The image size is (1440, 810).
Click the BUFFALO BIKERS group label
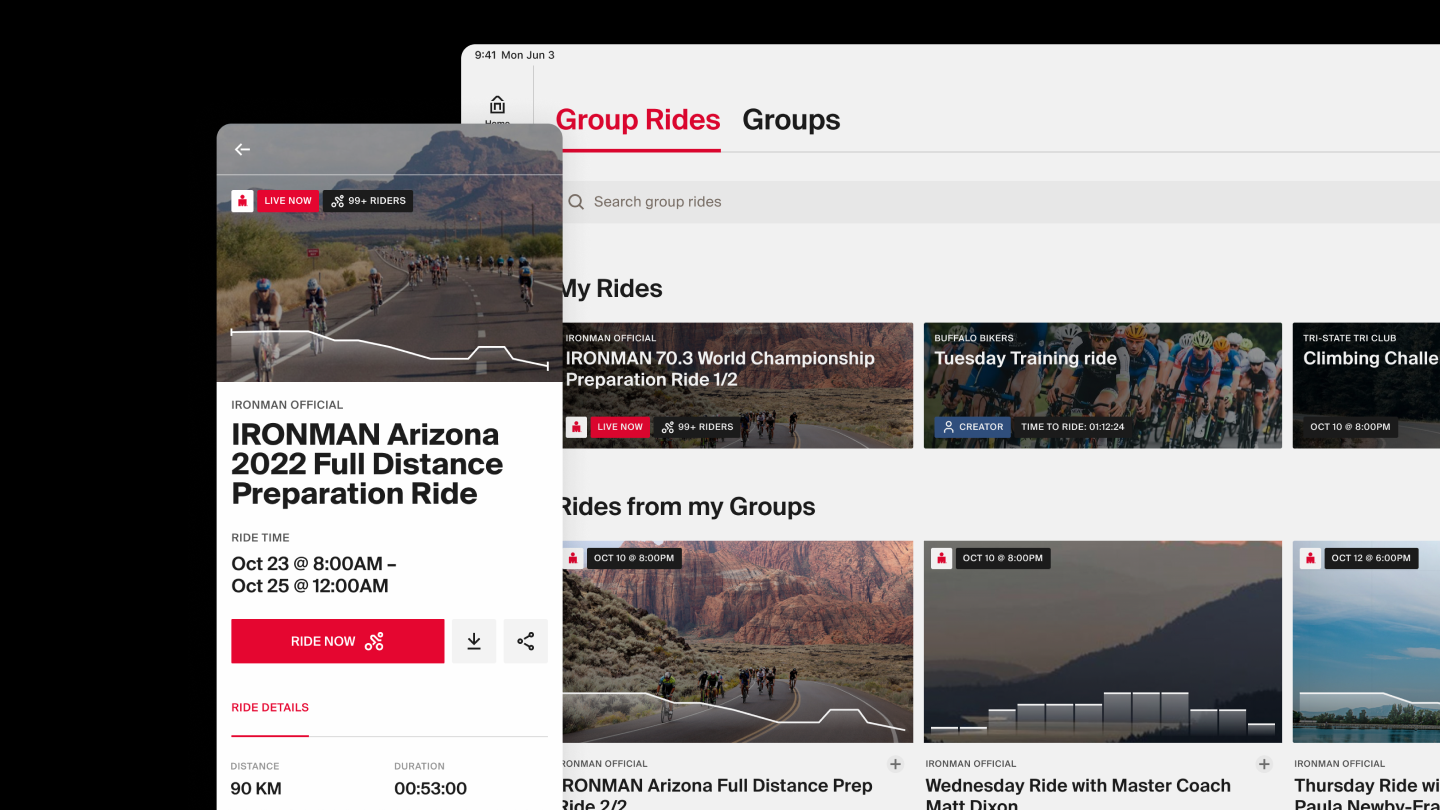[x=974, y=338]
